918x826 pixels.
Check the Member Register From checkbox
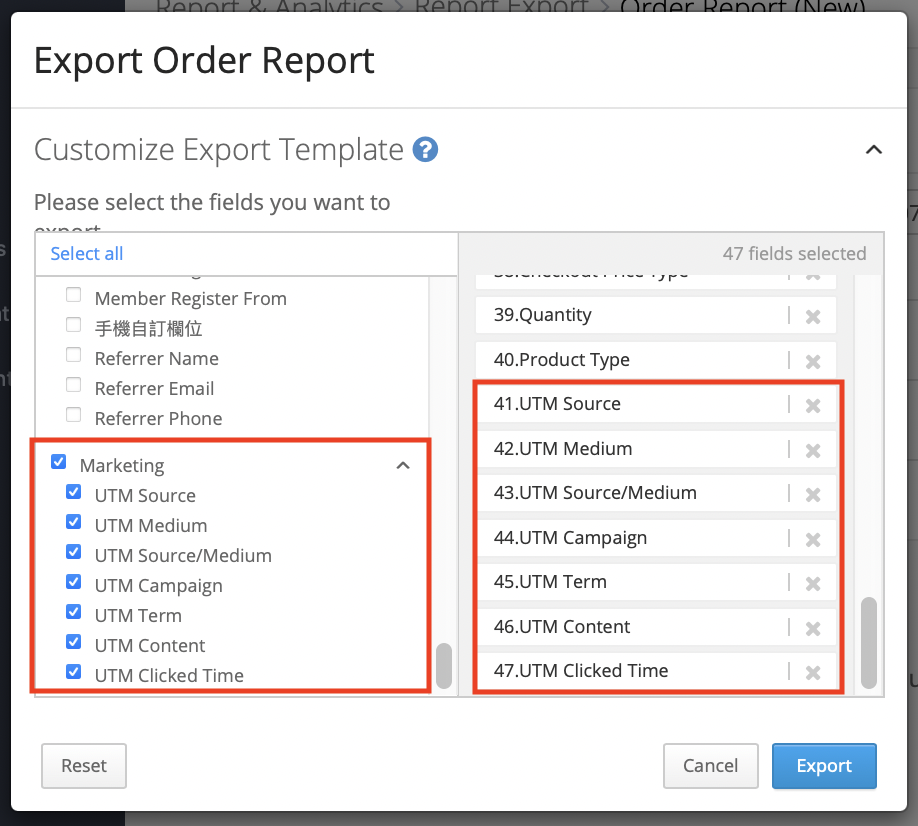[x=73, y=295]
